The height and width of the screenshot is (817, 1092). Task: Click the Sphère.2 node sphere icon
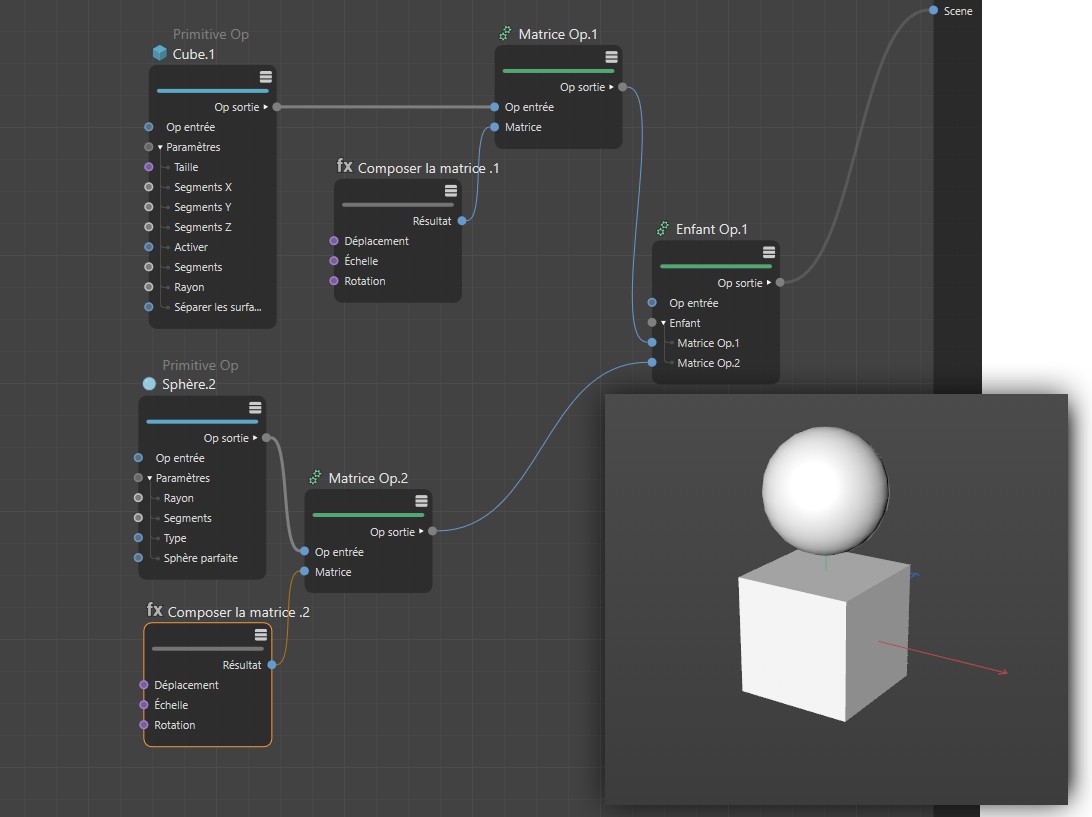(149, 384)
